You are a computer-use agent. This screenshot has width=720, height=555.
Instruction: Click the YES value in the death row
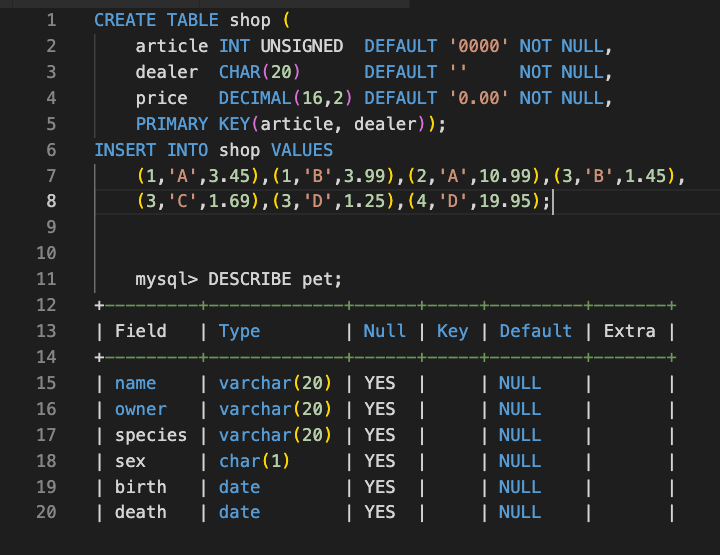click(x=380, y=512)
